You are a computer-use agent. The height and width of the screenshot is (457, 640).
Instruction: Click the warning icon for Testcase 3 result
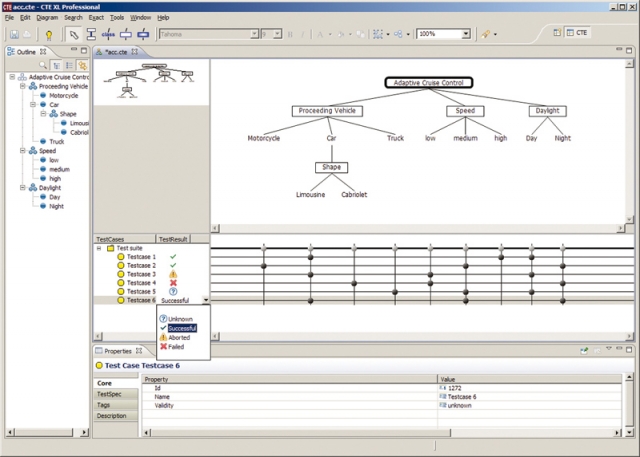click(173, 274)
